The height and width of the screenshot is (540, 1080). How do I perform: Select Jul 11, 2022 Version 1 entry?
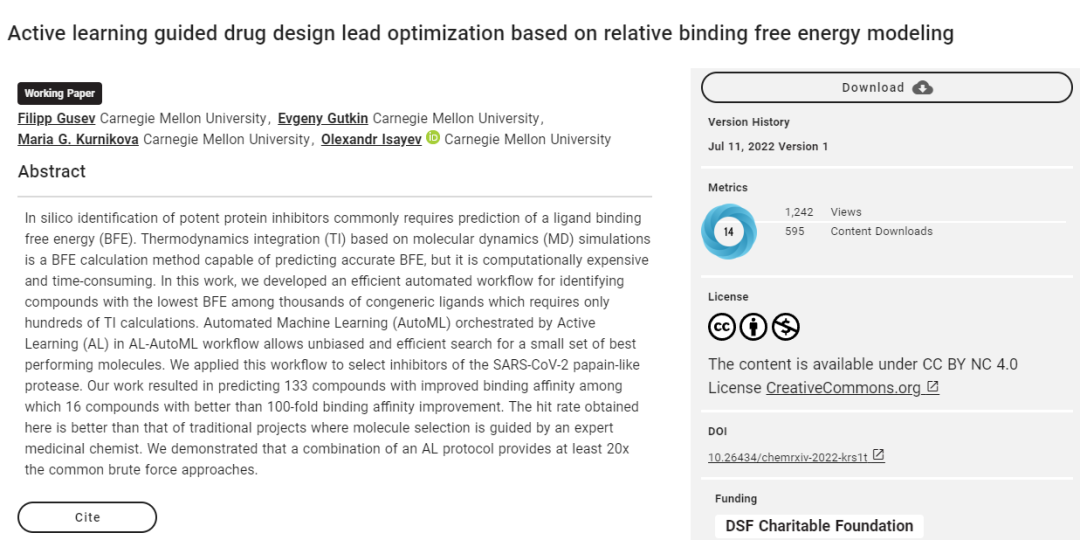[x=768, y=147]
